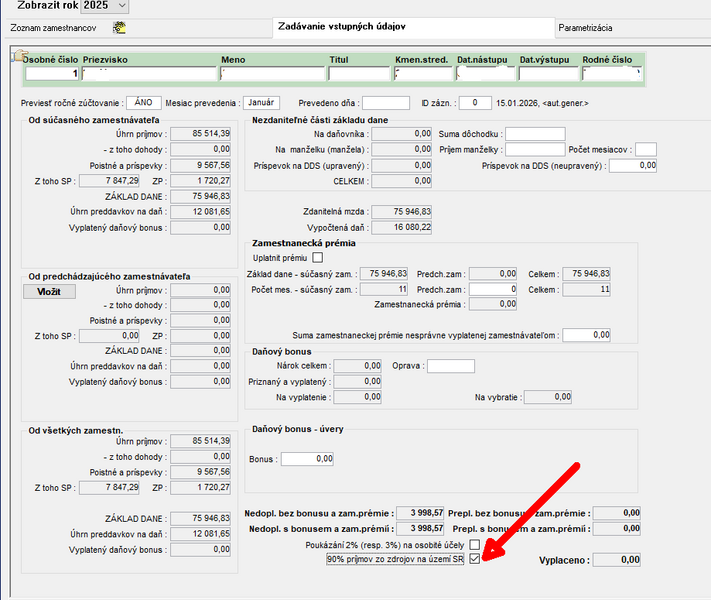Click the Príjem manželky input field
Image resolution: width=711 pixels, height=600 pixels.
click(536, 149)
